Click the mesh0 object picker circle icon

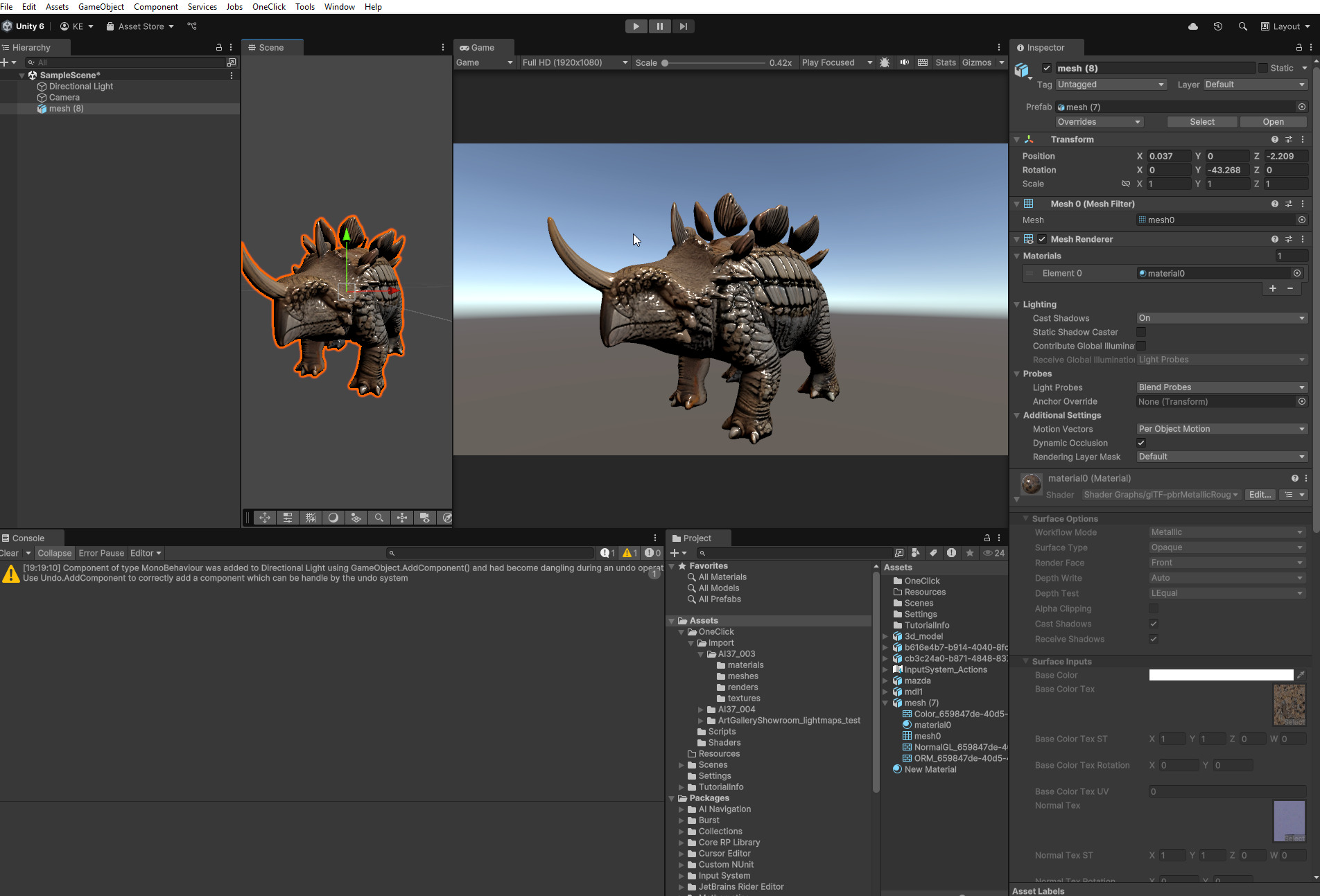point(1302,220)
